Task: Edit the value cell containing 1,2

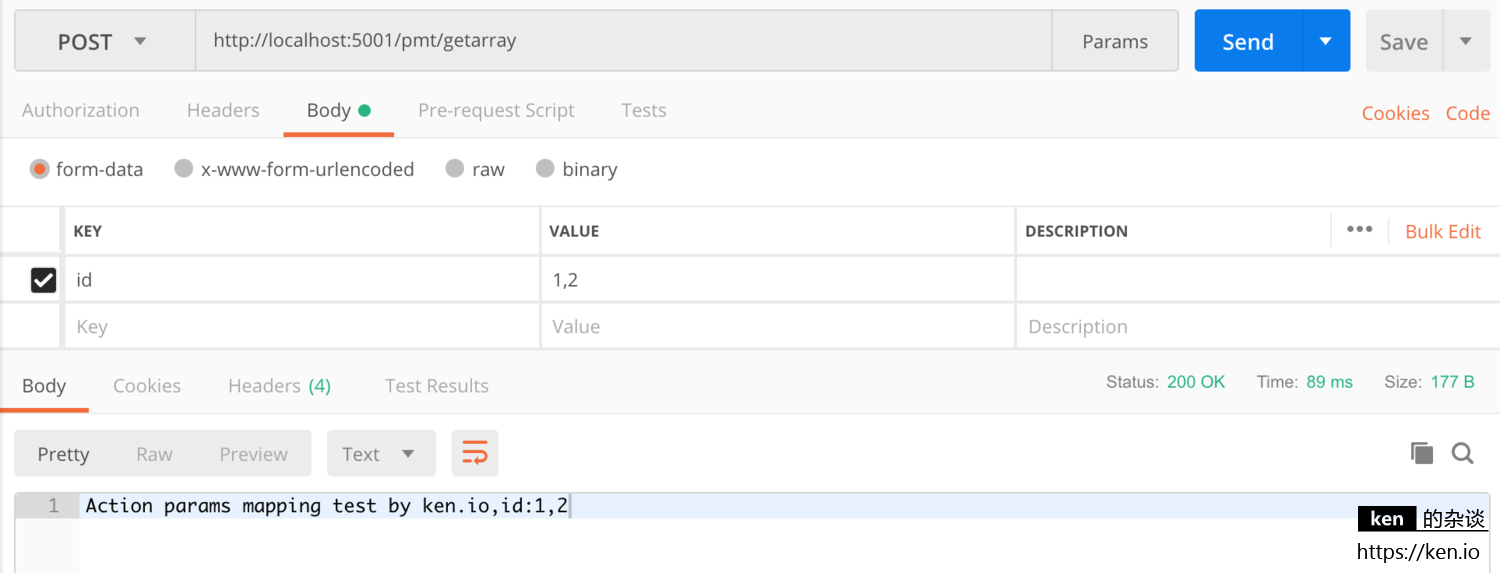Action: point(778,280)
